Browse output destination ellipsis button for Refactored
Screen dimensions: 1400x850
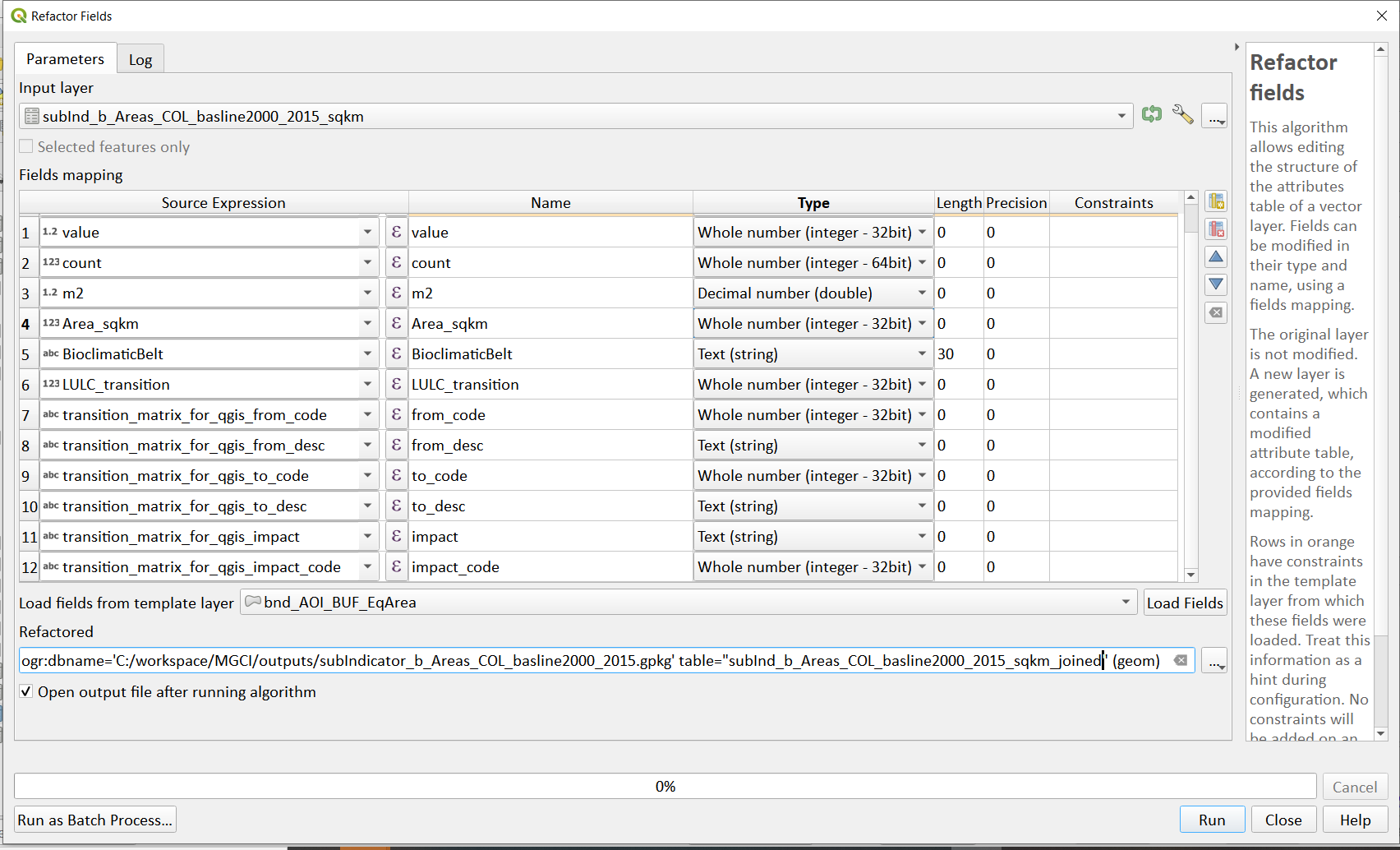point(1214,661)
